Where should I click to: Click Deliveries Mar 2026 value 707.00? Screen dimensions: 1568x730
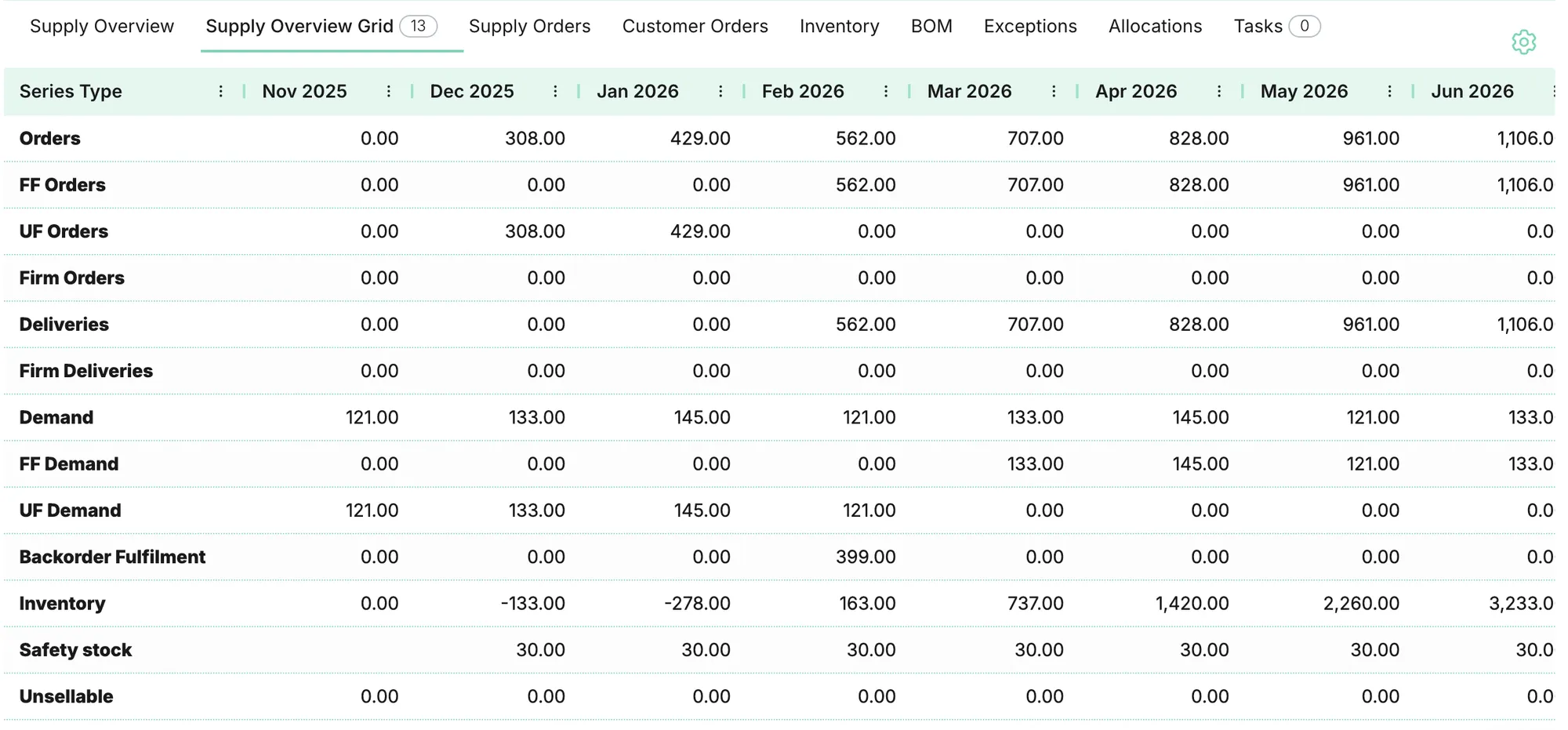coord(1036,325)
